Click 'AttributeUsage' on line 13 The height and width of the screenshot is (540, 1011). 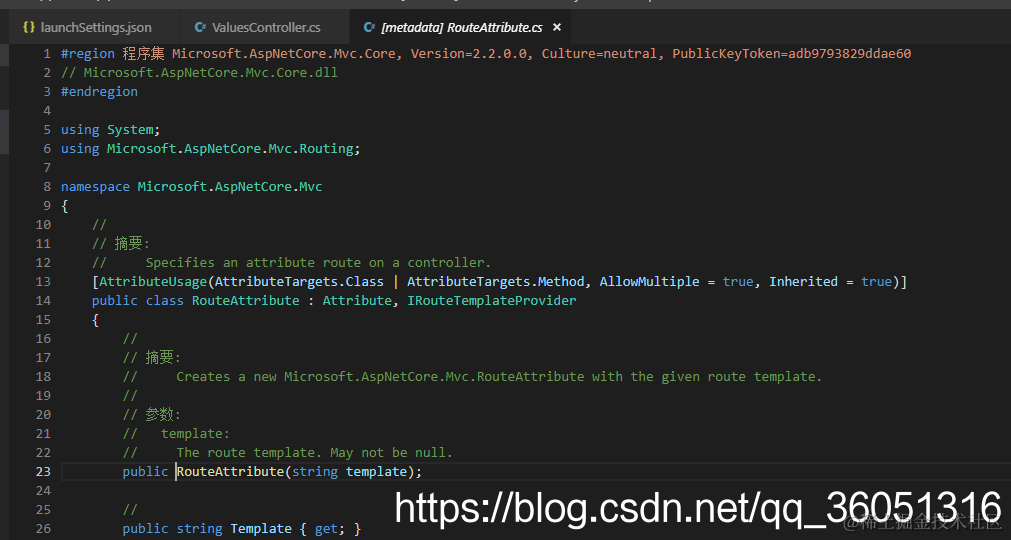click(x=153, y=282)
